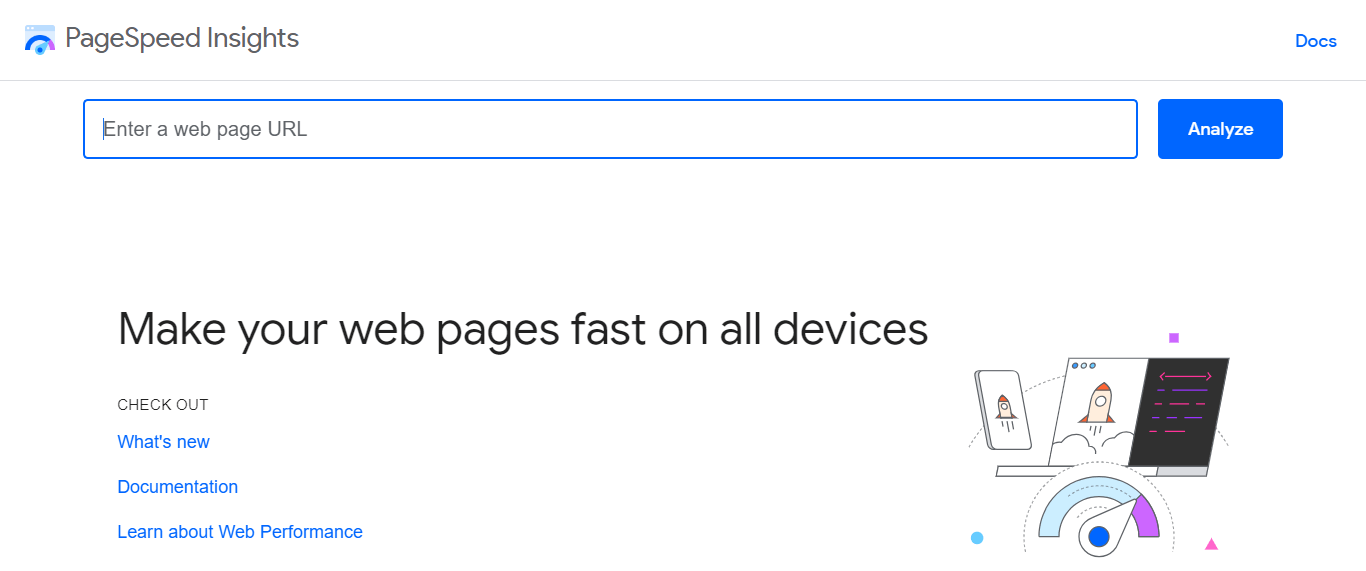1366x571 pixels.
Task: Click the CHECK OUT label
Action: point(163,405)
